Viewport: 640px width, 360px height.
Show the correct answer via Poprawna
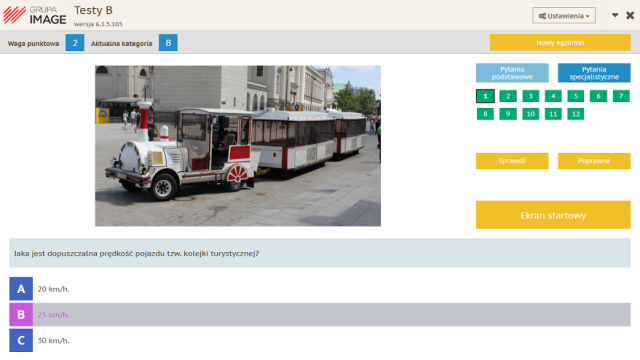(x=594, y=161)
